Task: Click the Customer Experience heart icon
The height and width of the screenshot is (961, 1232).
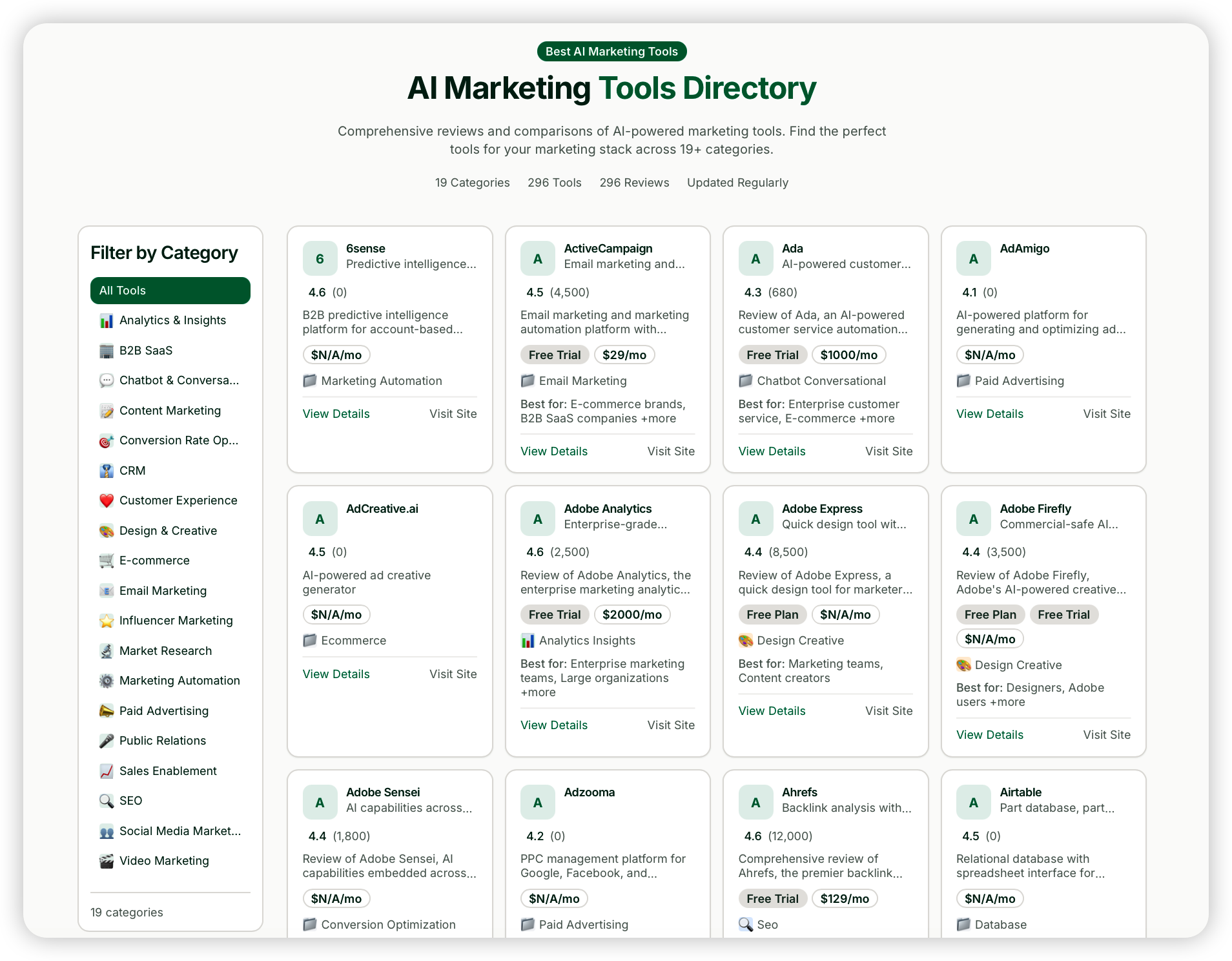Action: coord(107,500)
